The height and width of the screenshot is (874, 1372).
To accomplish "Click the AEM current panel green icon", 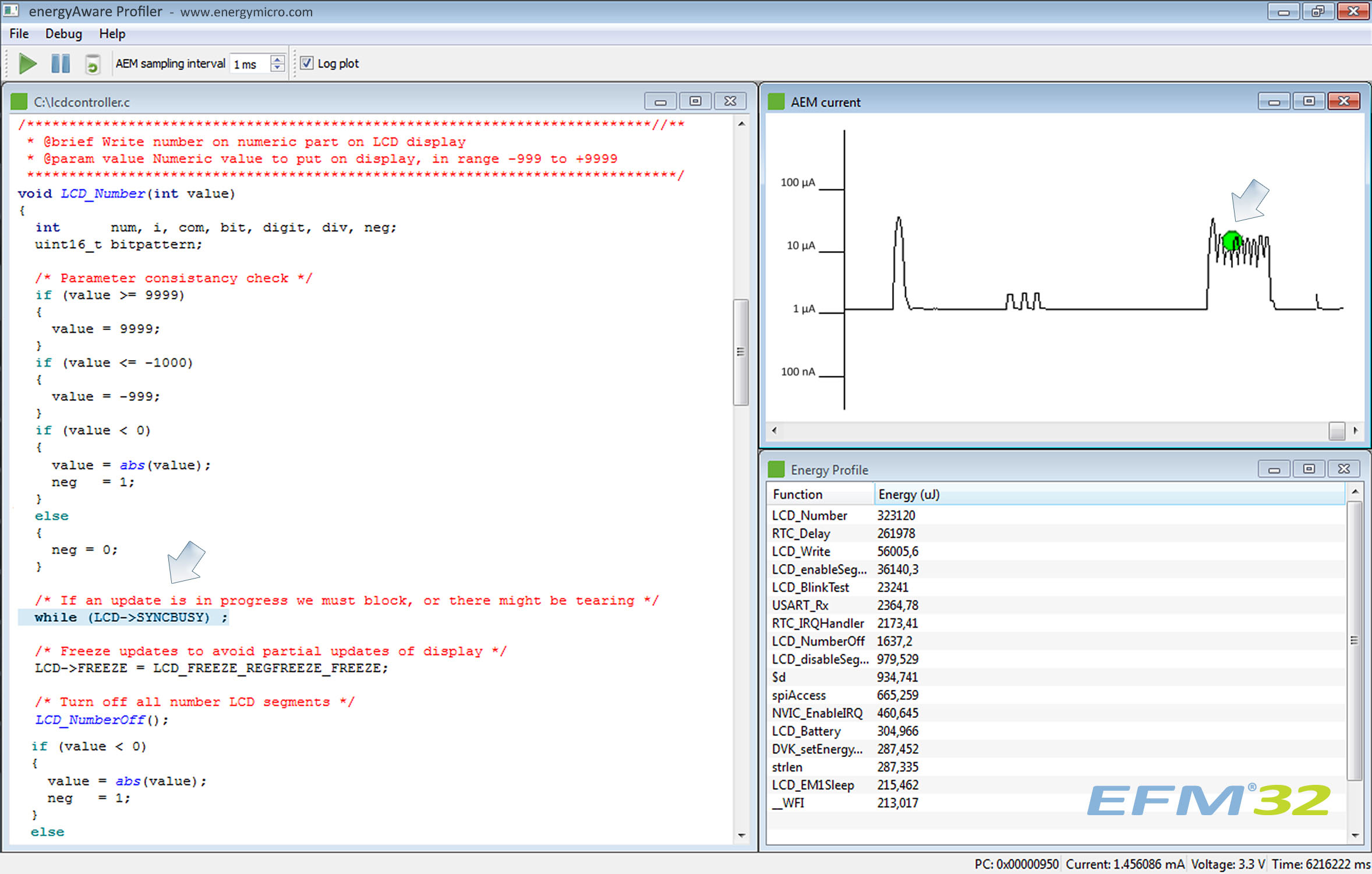I will [776, 102].
